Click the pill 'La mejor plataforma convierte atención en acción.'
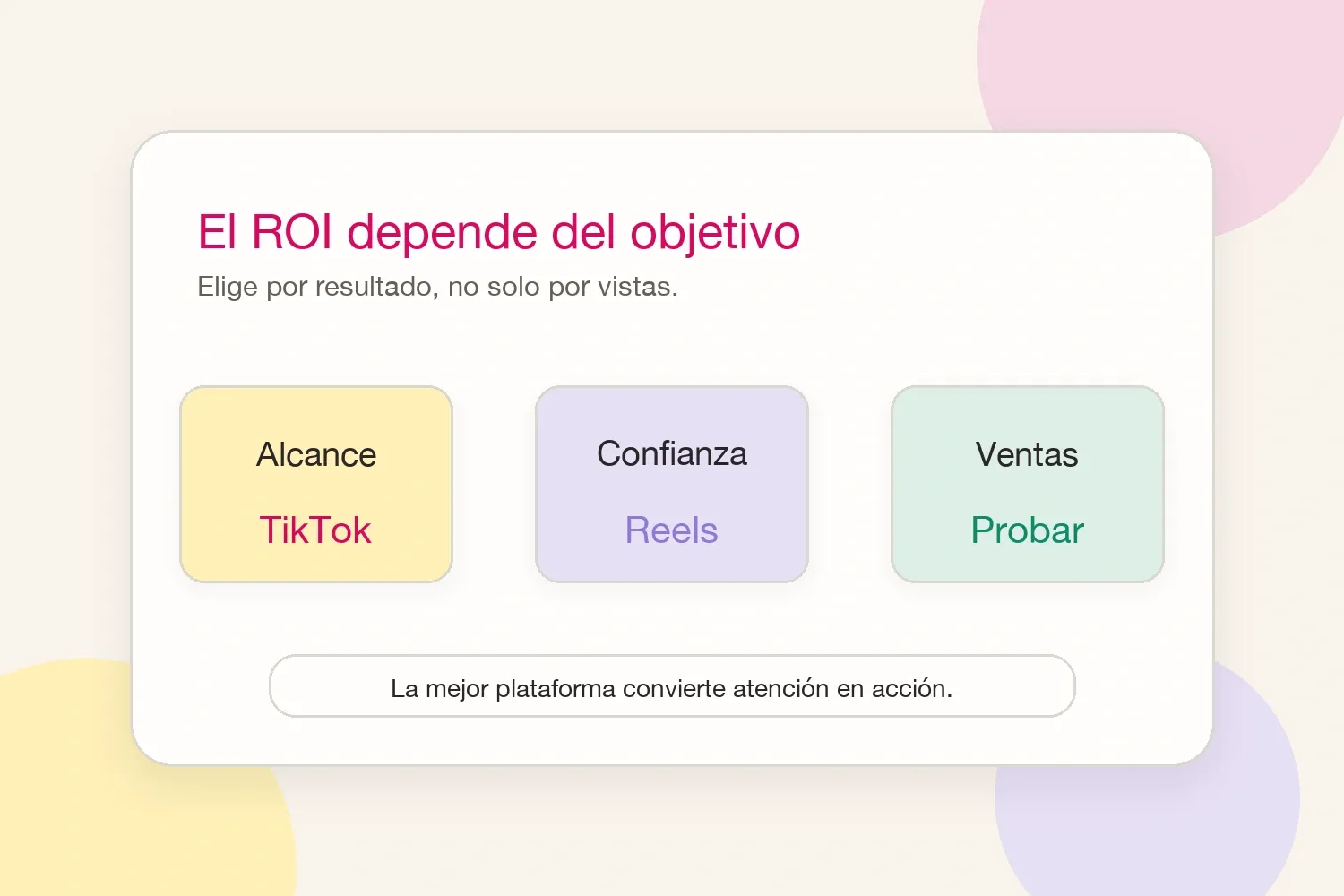 672,686
